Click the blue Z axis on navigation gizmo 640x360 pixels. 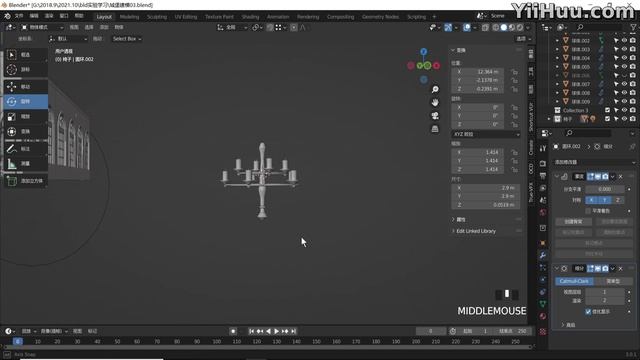point(424,52)
